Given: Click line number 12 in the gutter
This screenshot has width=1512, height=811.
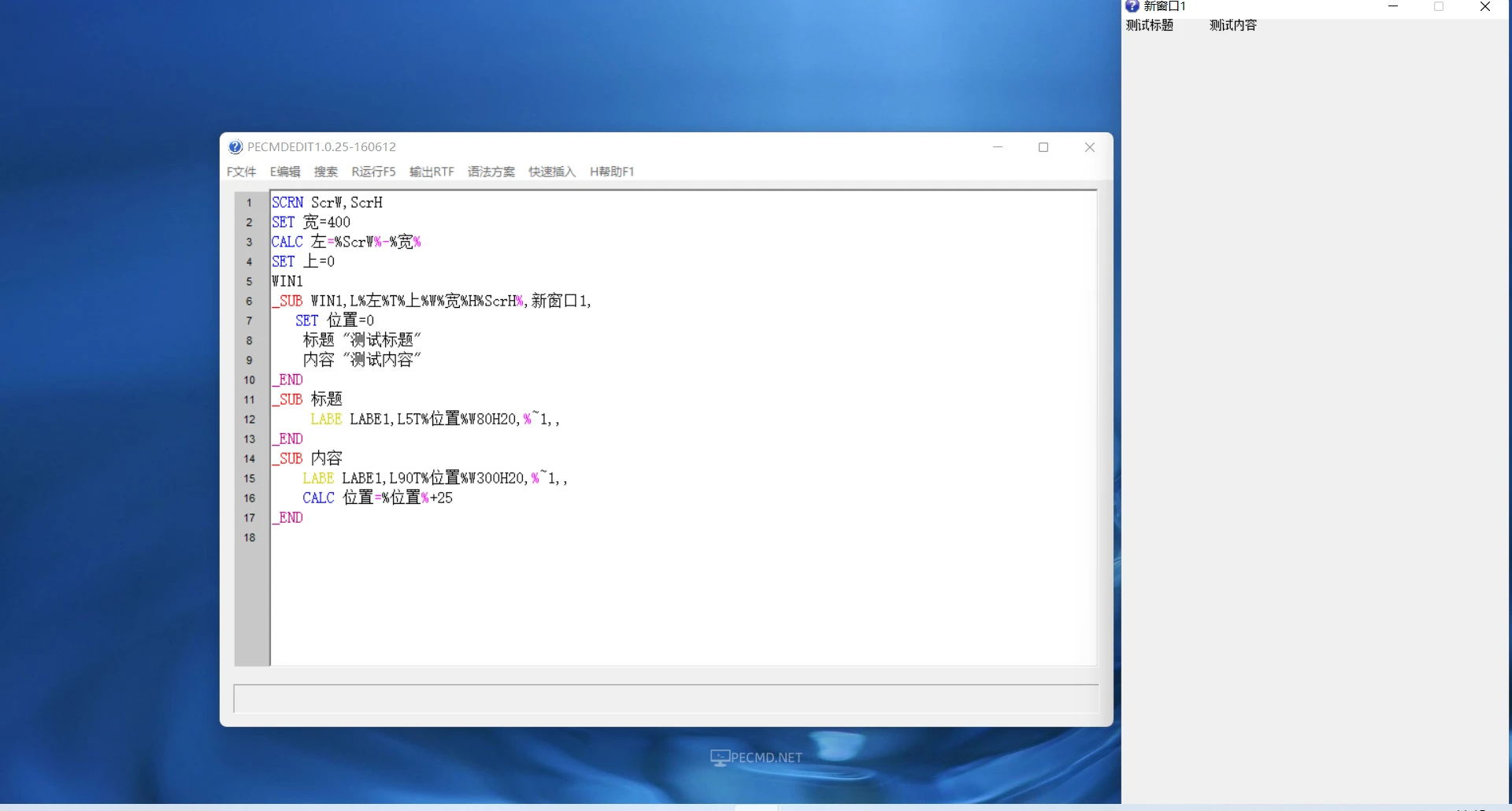Looking at the screenshot, I should point(250,420).
